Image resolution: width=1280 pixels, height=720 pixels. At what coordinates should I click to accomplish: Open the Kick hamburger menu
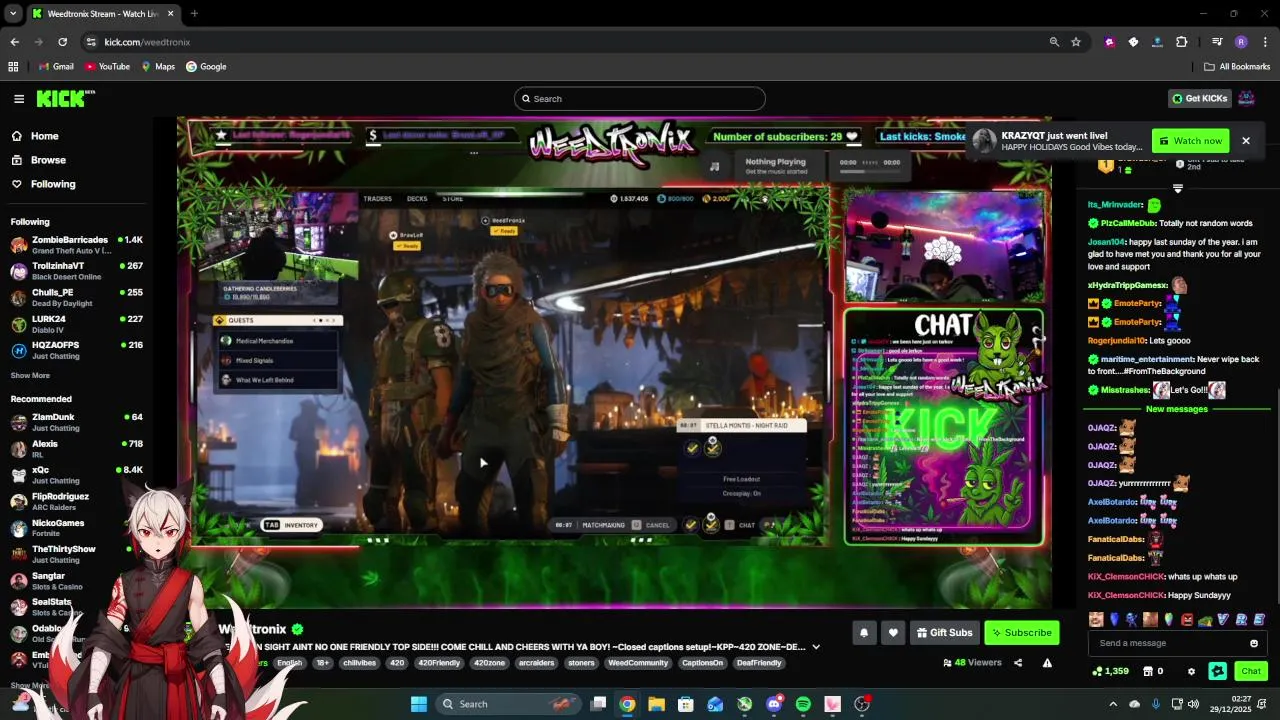click(19, 98)
